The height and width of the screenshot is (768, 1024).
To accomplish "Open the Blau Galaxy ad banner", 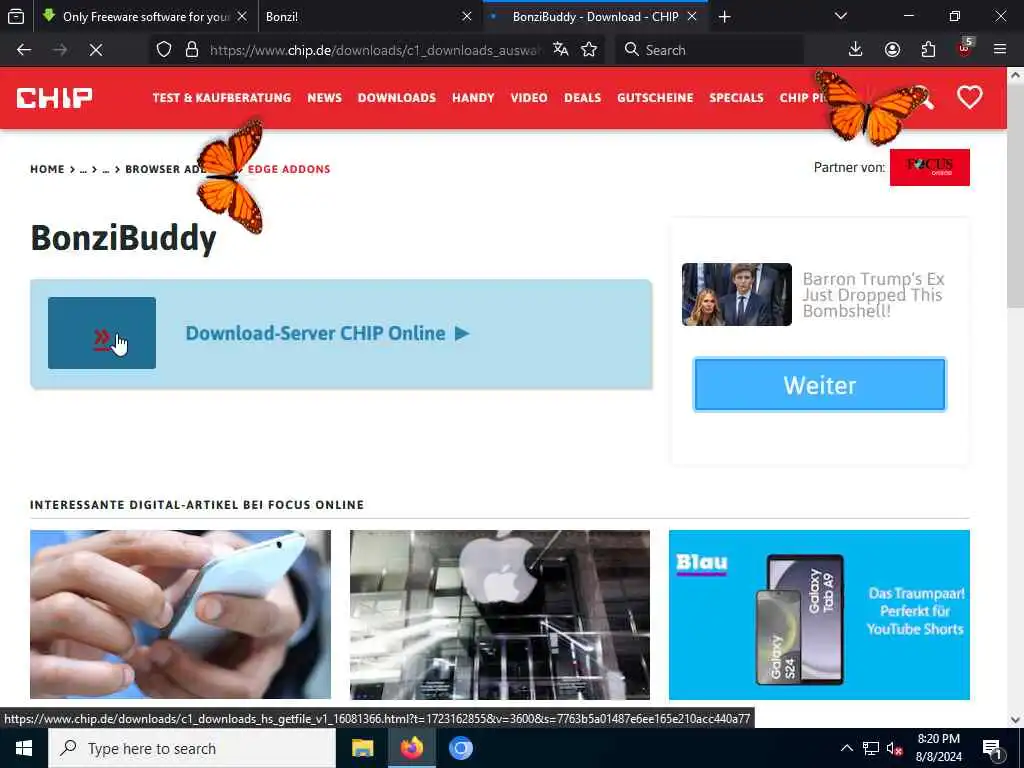I will 819,615.
